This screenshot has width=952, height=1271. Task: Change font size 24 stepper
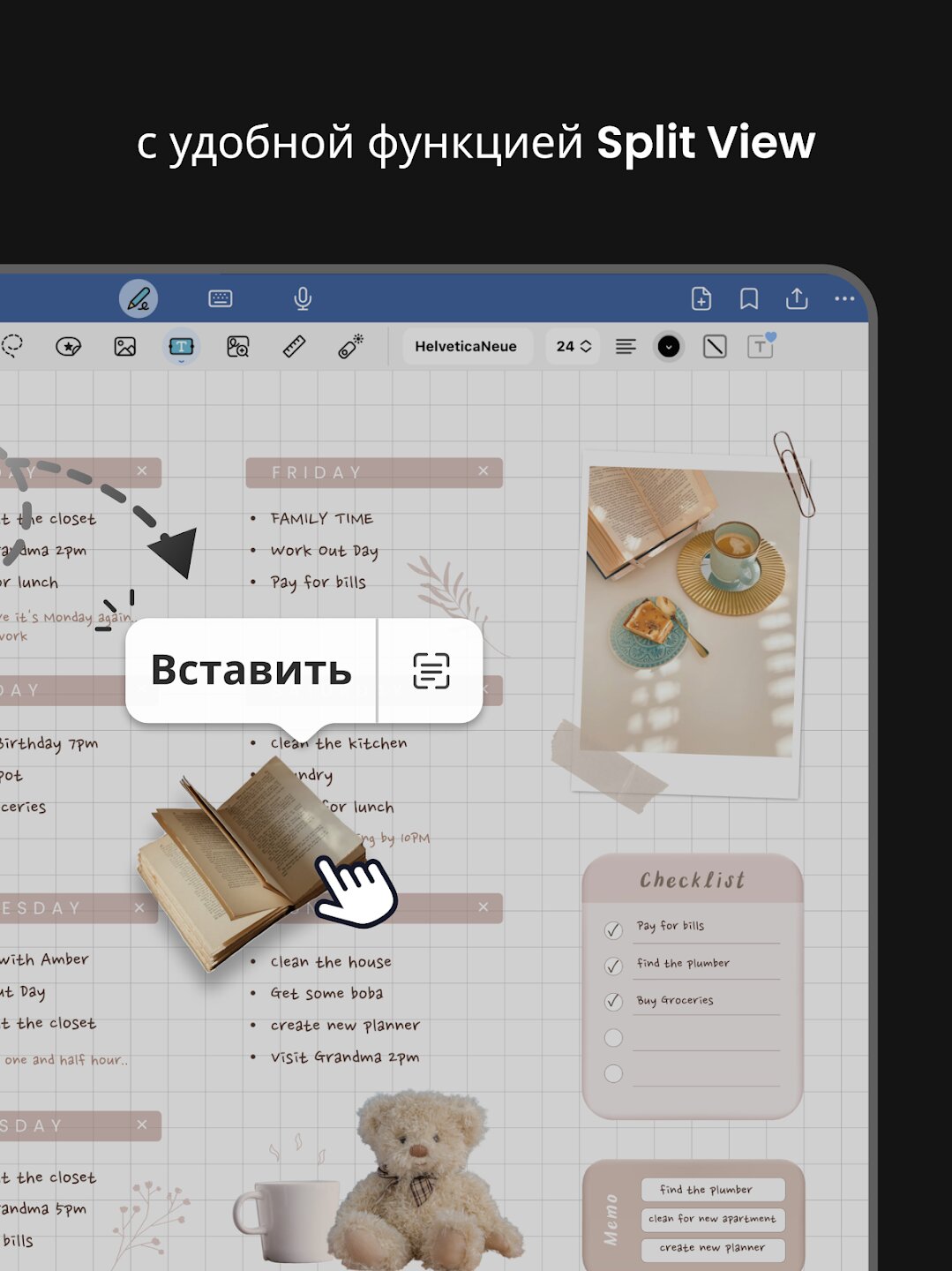(573, 347)
